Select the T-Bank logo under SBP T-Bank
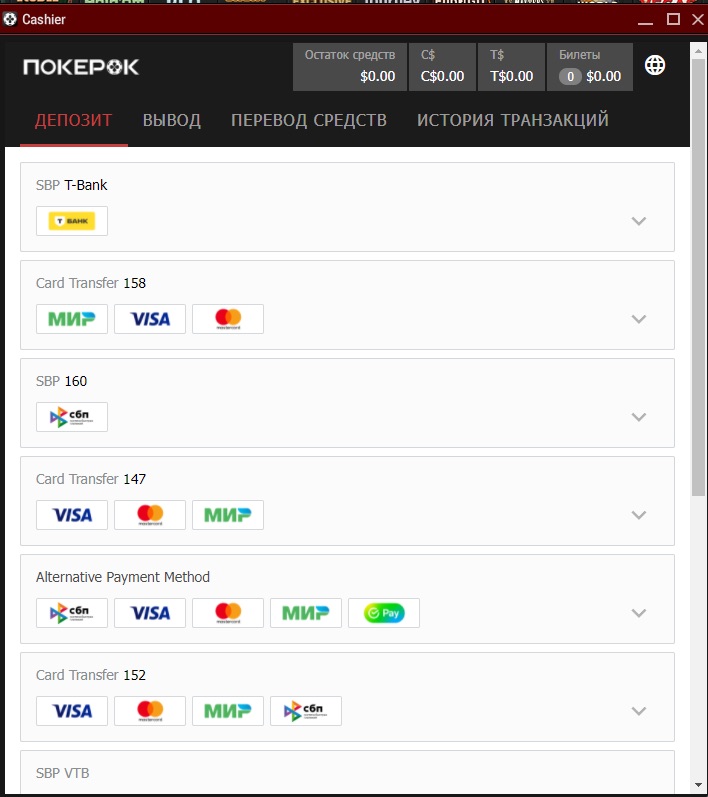This screenshot has height=797, width=708. [x=72, y=221]
